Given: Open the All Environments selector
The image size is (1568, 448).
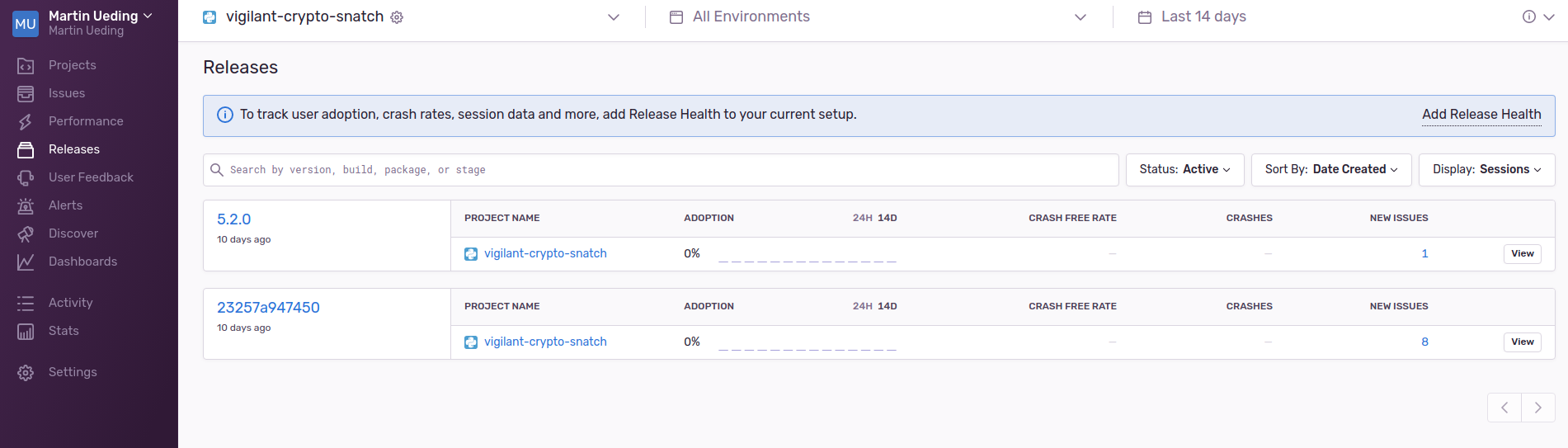Looking at the screenshot, I should point(878,17).
